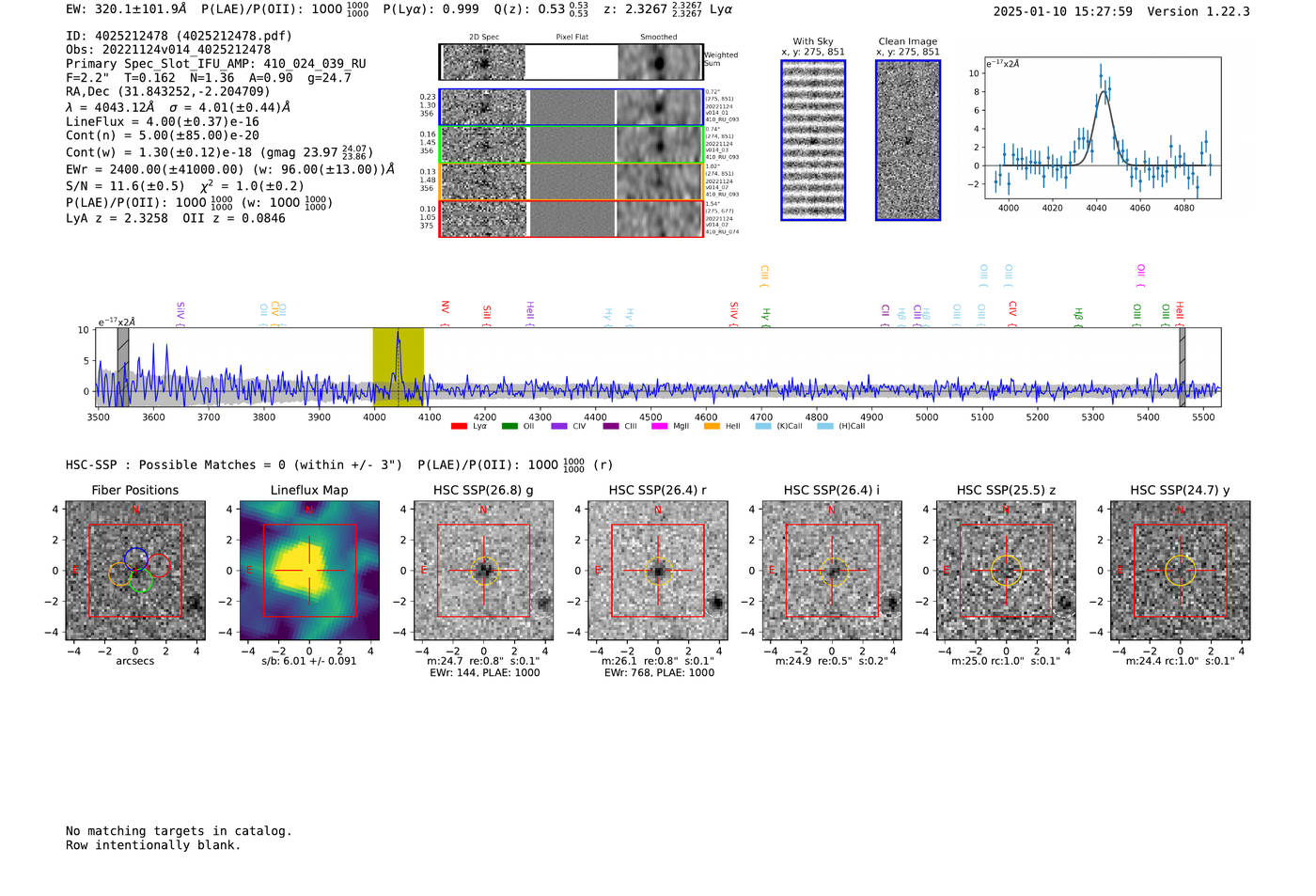Click the green OII legend swatch
Viewport: 1316px width, 896px height.
[509, 427]
